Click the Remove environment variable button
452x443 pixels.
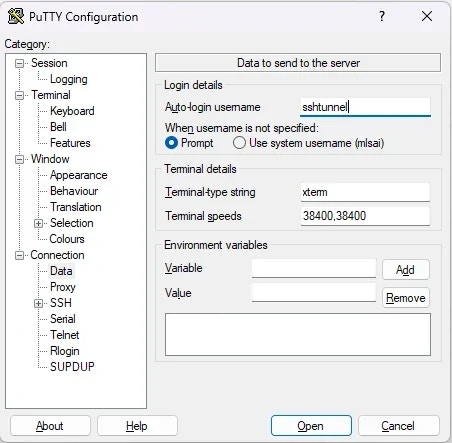(x=406, y=298)
